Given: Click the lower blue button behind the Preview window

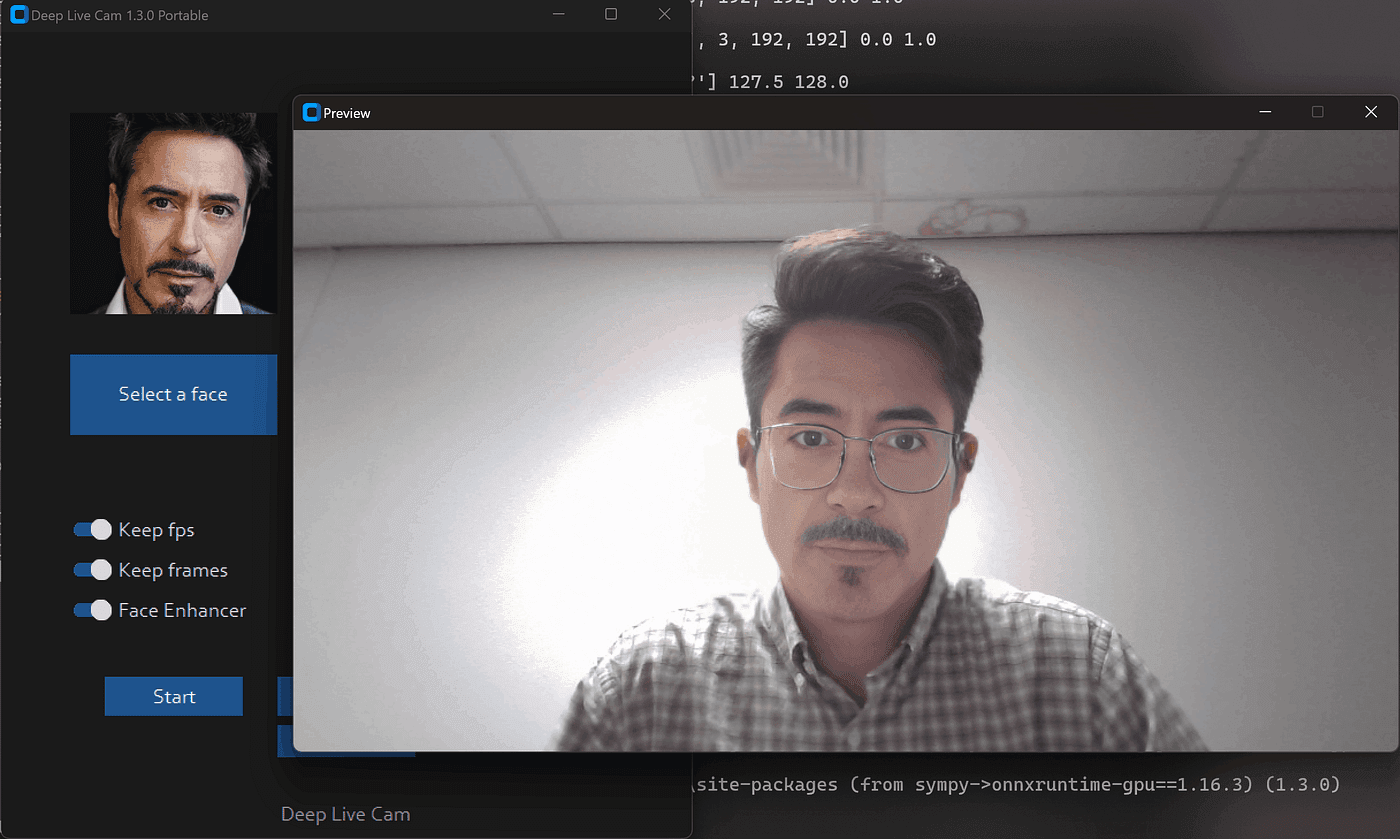Looking at the screenshot, I should point(283,741).
